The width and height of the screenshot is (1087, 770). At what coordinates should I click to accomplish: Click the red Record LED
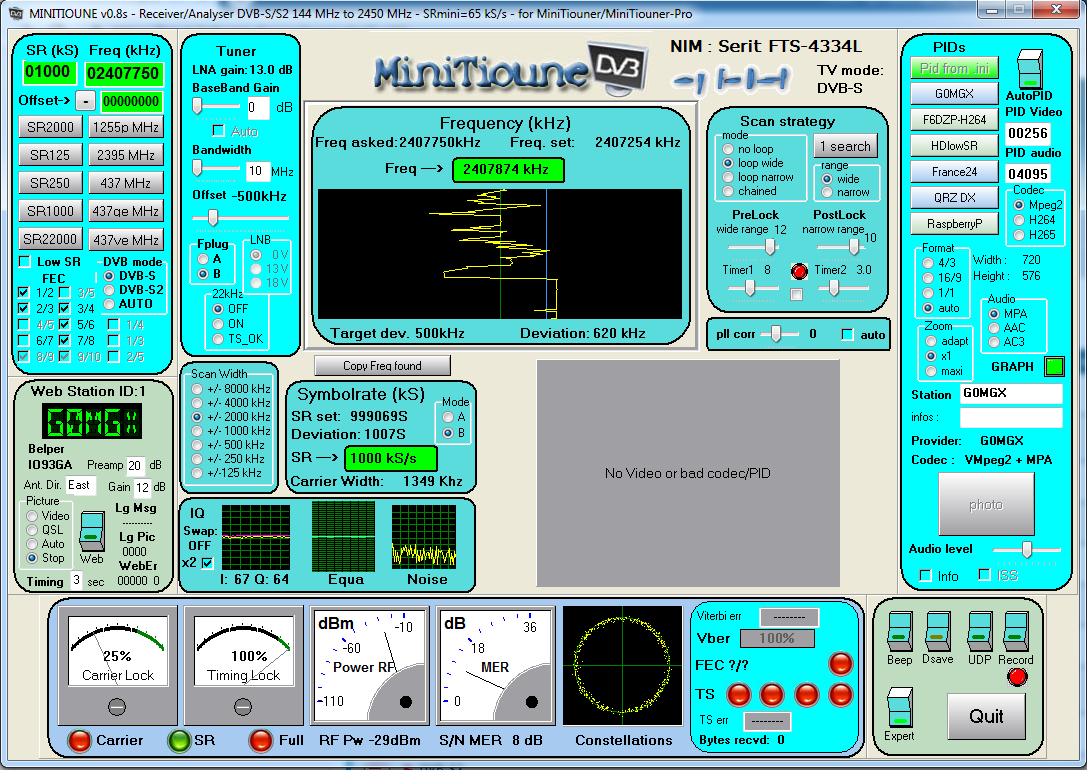tap(1017, 677)
